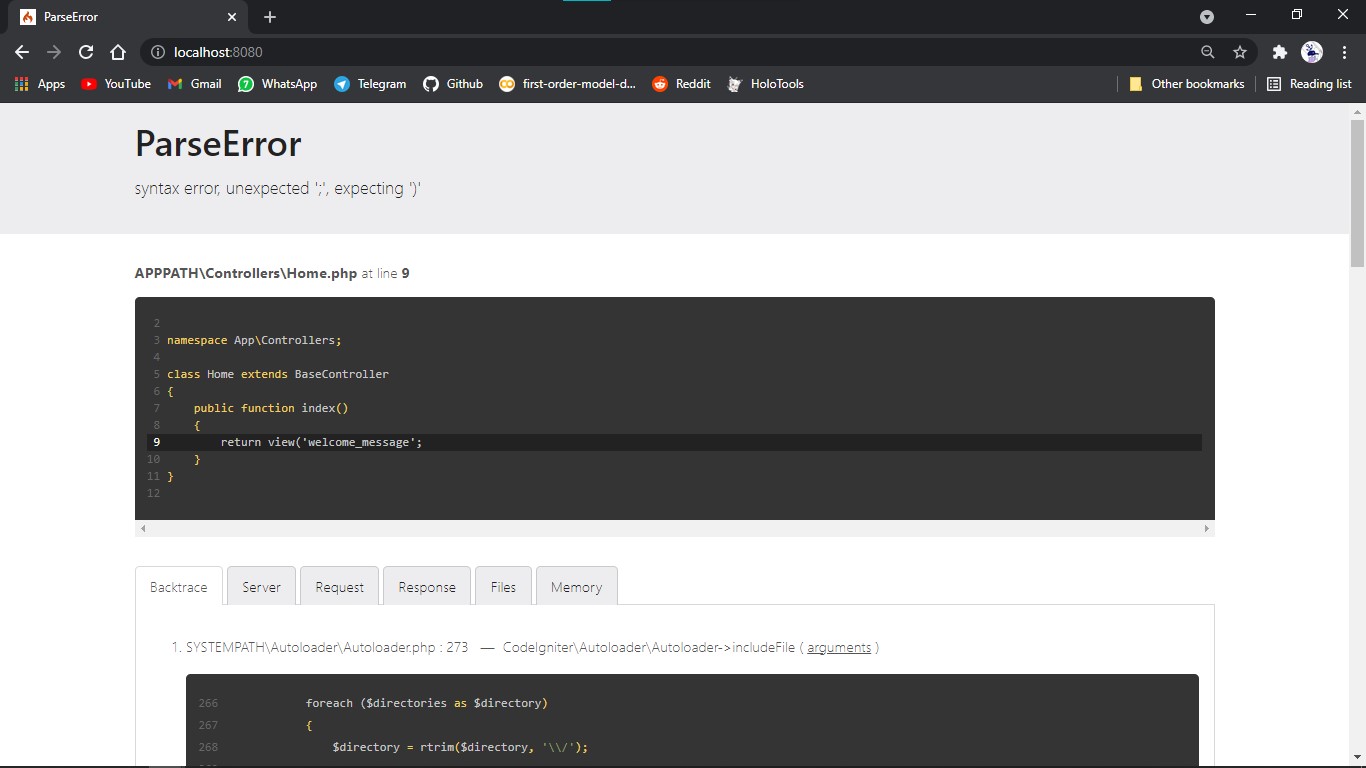The image size is (1366, 768).
Task: Open the browser extensions puzzle icon
Action: coord(1279,52)
